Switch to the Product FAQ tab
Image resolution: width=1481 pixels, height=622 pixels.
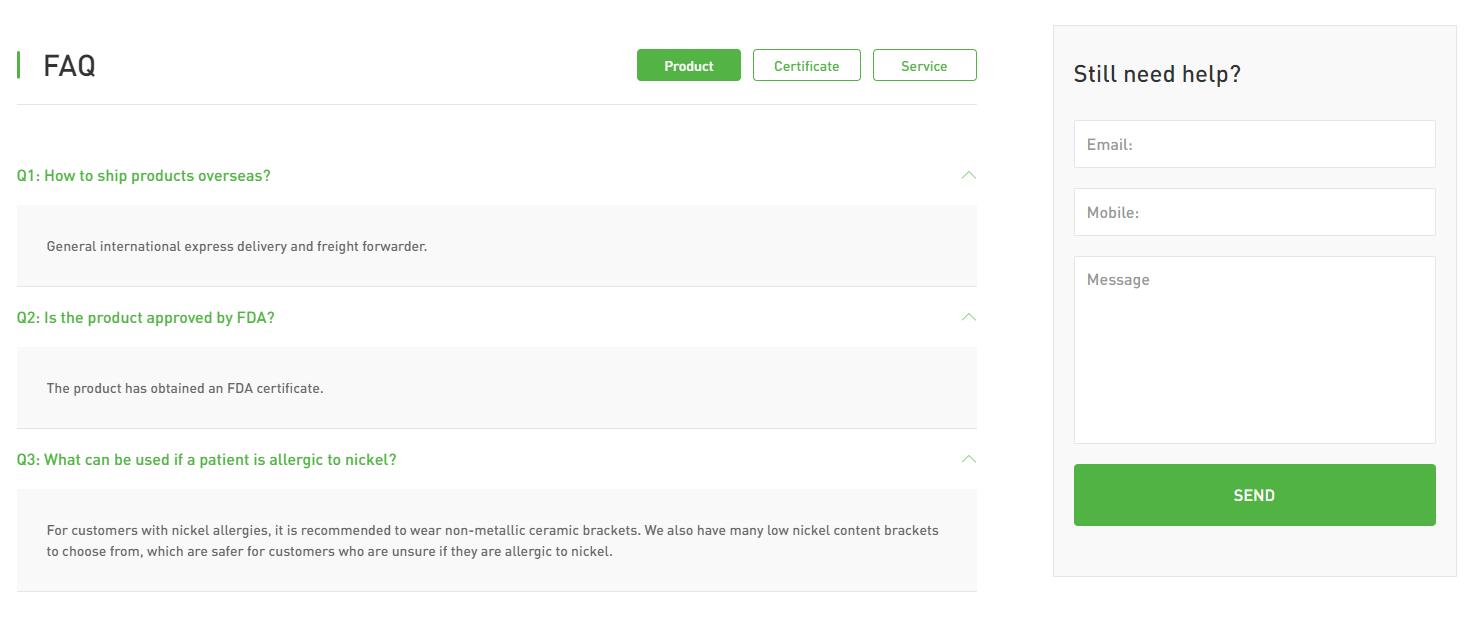point(688,66)
